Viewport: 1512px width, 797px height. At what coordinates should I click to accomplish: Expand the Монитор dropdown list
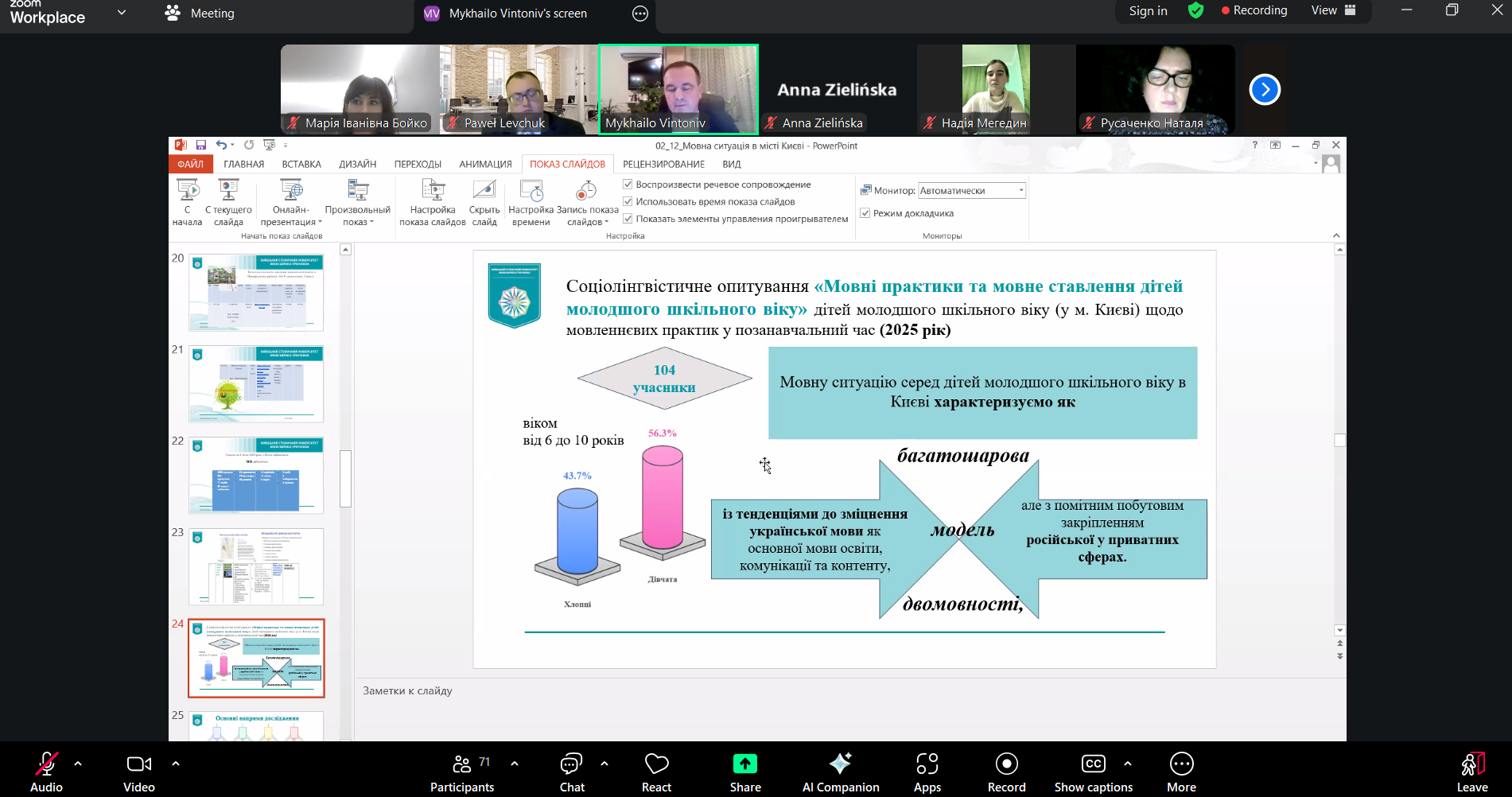(x=1020, y=191)
